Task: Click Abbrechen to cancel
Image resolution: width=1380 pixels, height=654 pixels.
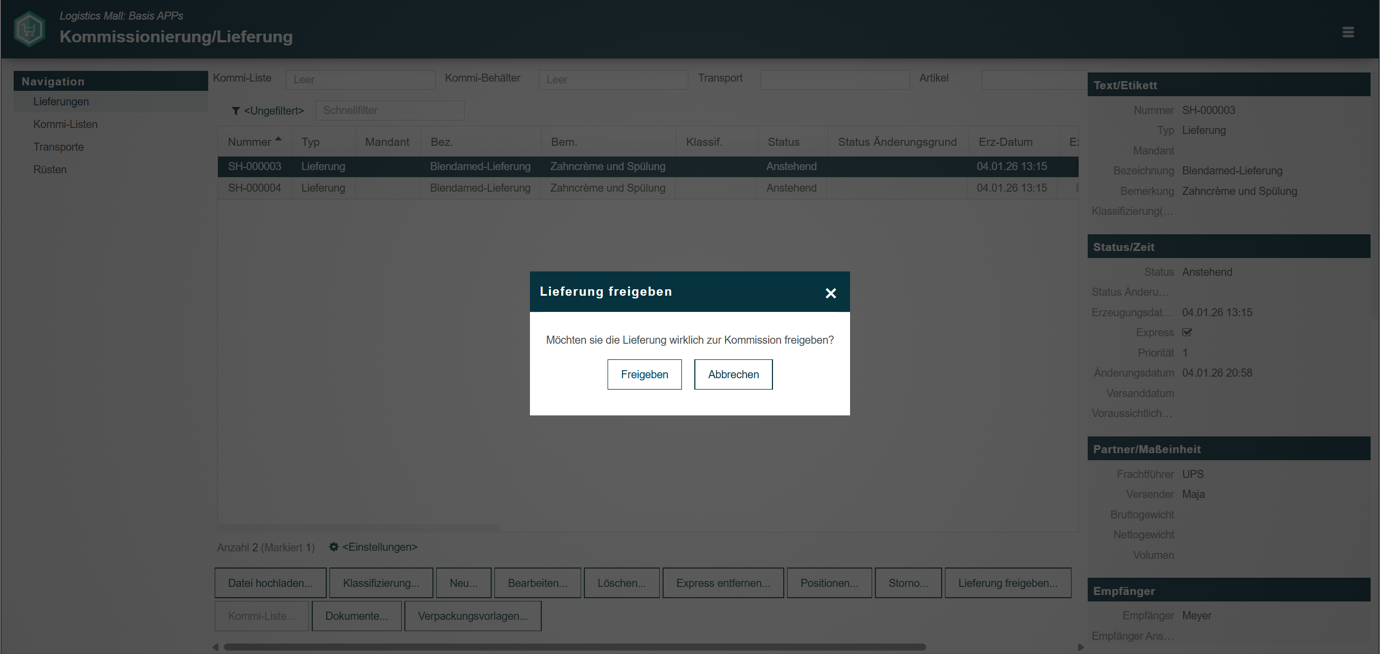Action: point(733,374)
